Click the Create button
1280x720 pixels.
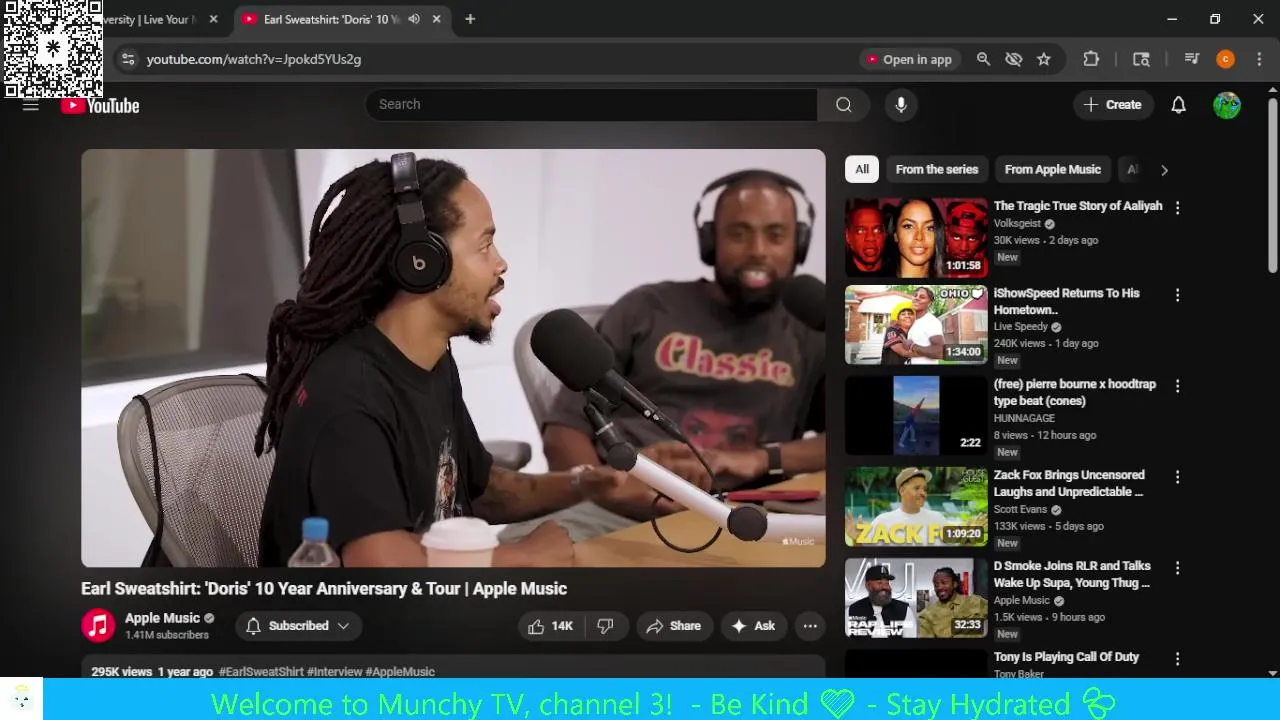[x=1113, y=105]
